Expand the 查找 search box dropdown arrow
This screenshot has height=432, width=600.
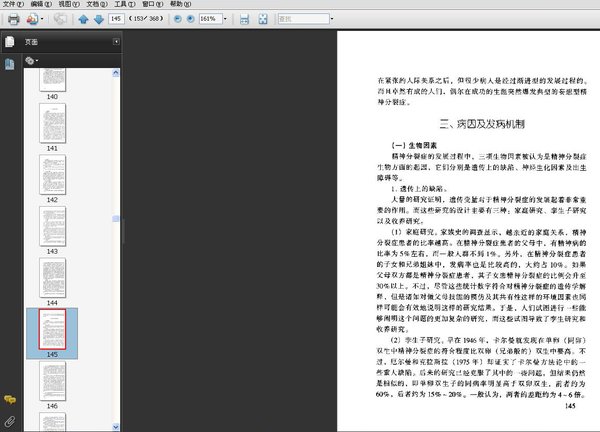click(x=332, y=19)
